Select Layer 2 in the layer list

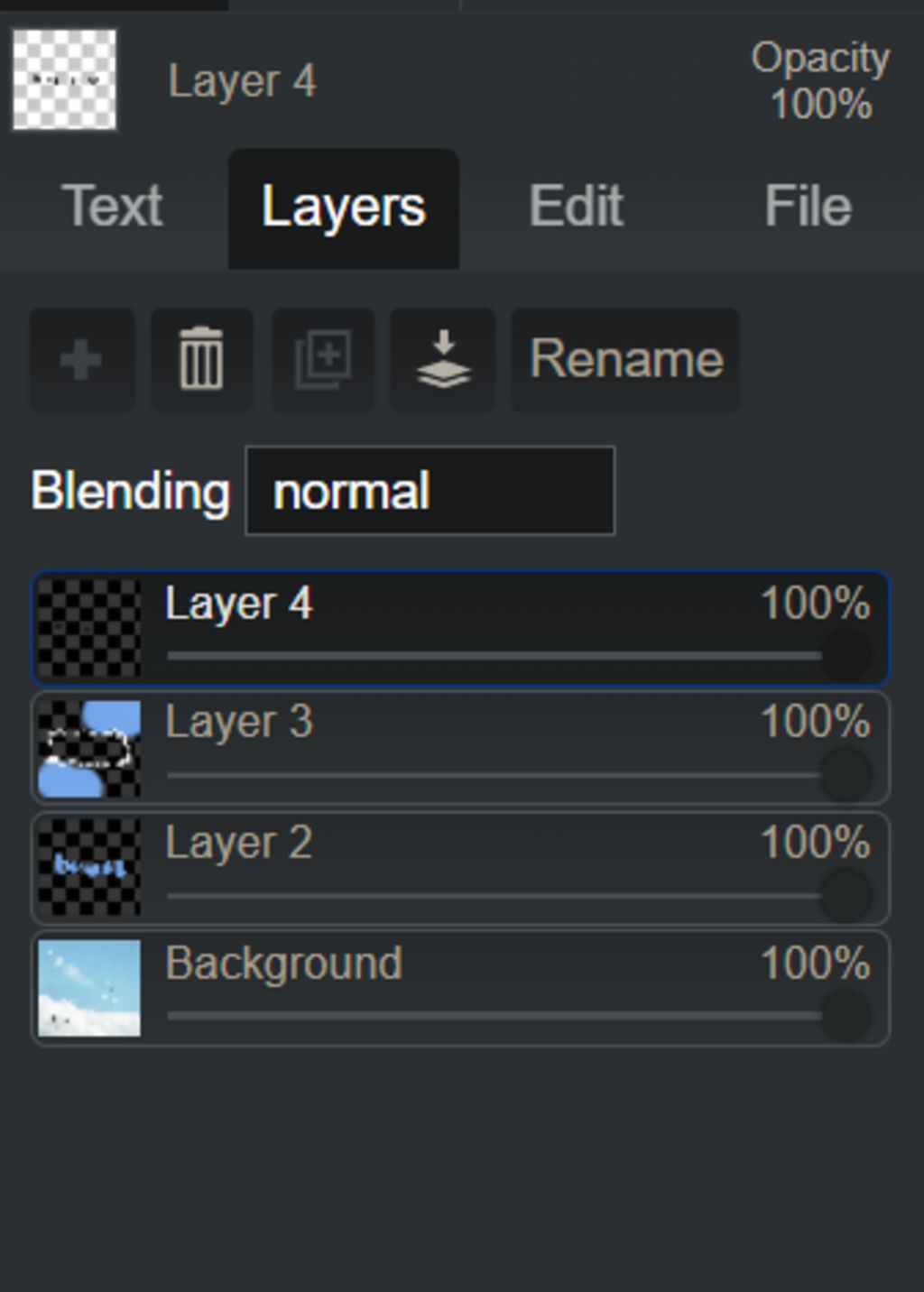[x=460, y=868]
